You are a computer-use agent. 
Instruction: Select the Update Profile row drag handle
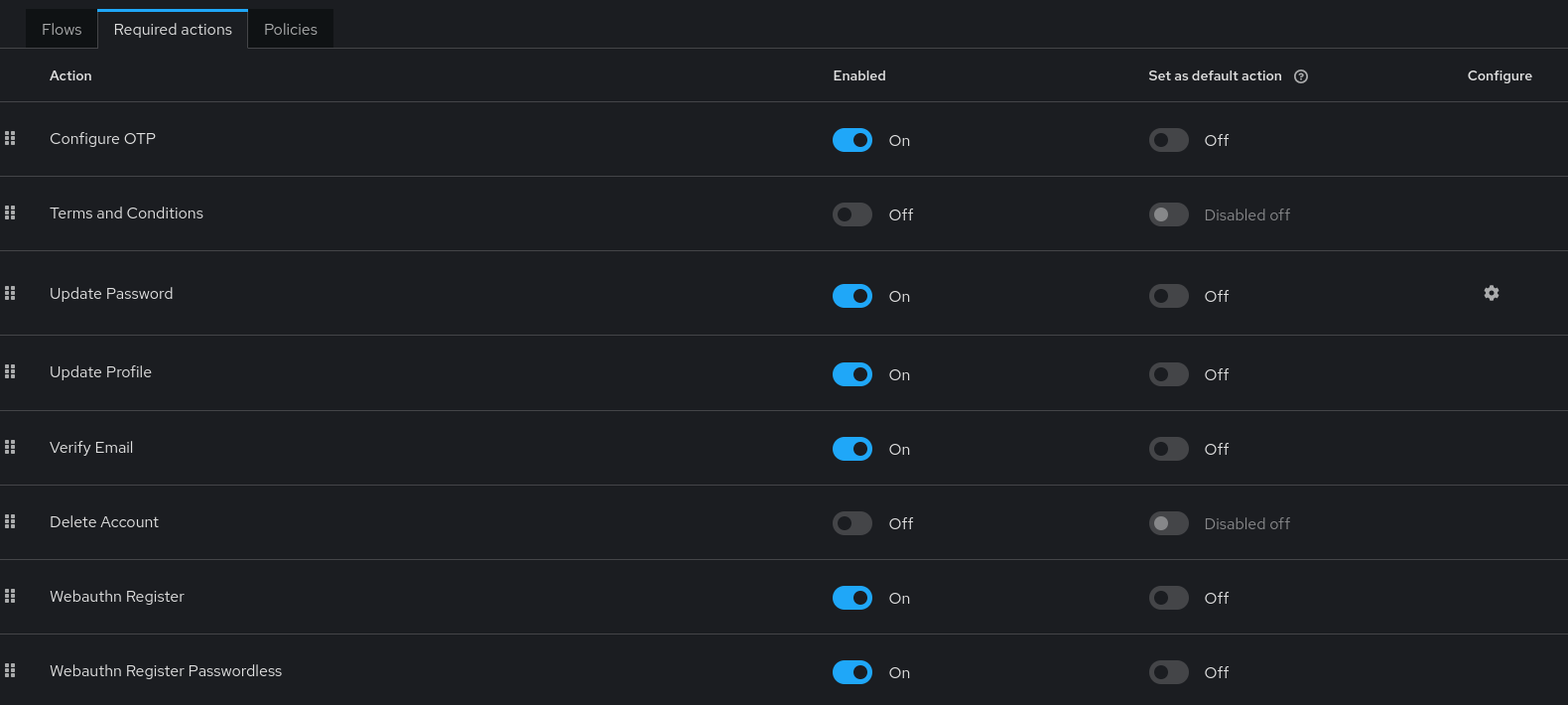10,371
